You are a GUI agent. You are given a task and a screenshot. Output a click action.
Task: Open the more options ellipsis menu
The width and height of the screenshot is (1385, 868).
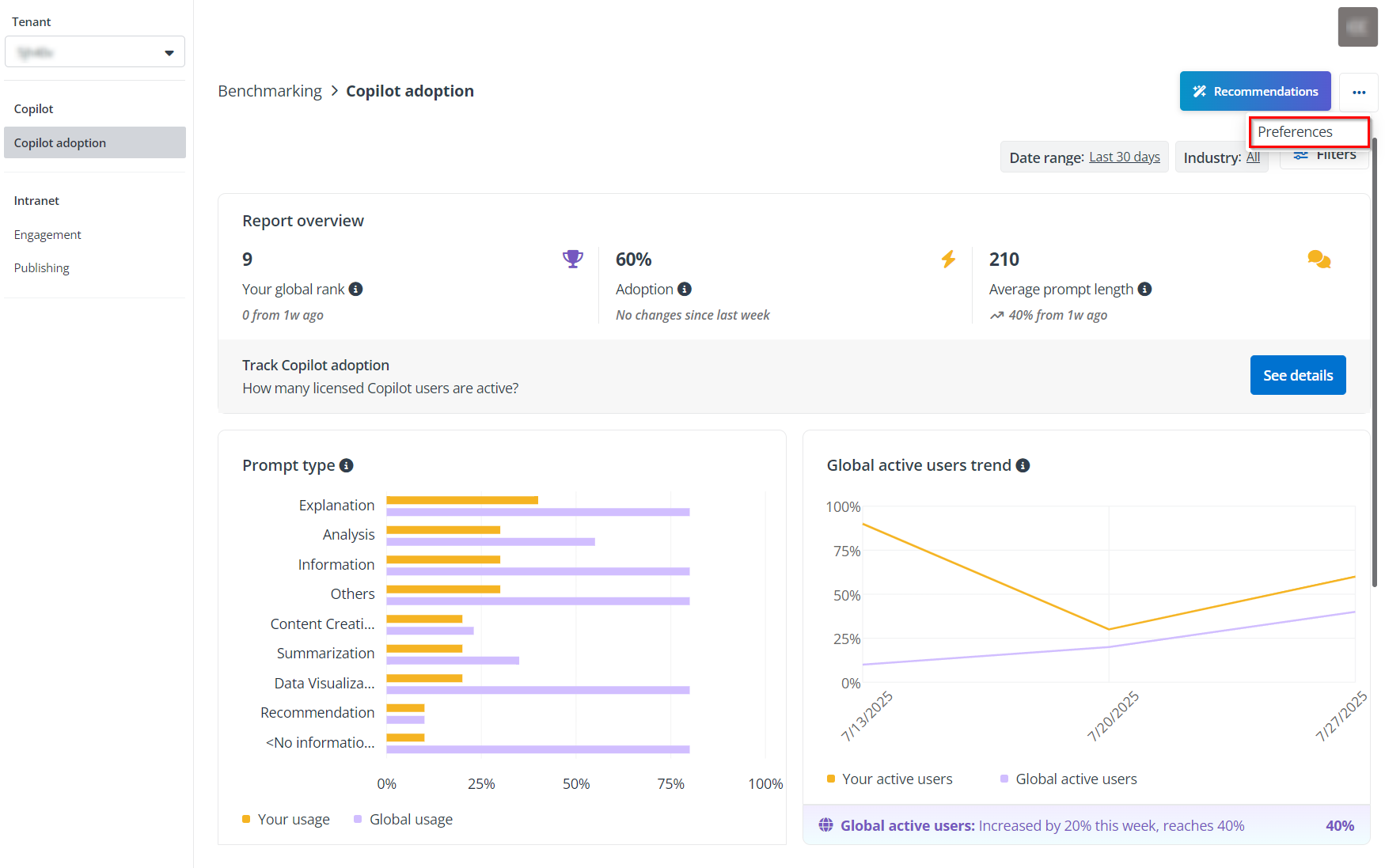pyautogui.click(x=1359, y=92)
